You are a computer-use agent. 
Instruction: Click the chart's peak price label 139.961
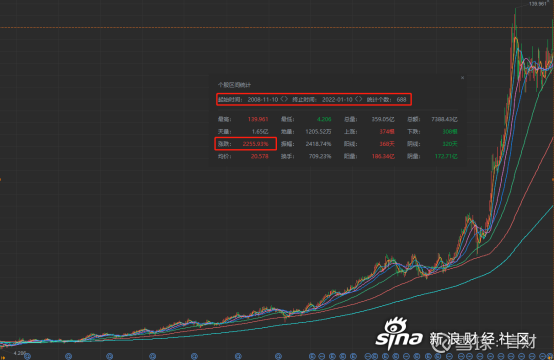(537, 4)
